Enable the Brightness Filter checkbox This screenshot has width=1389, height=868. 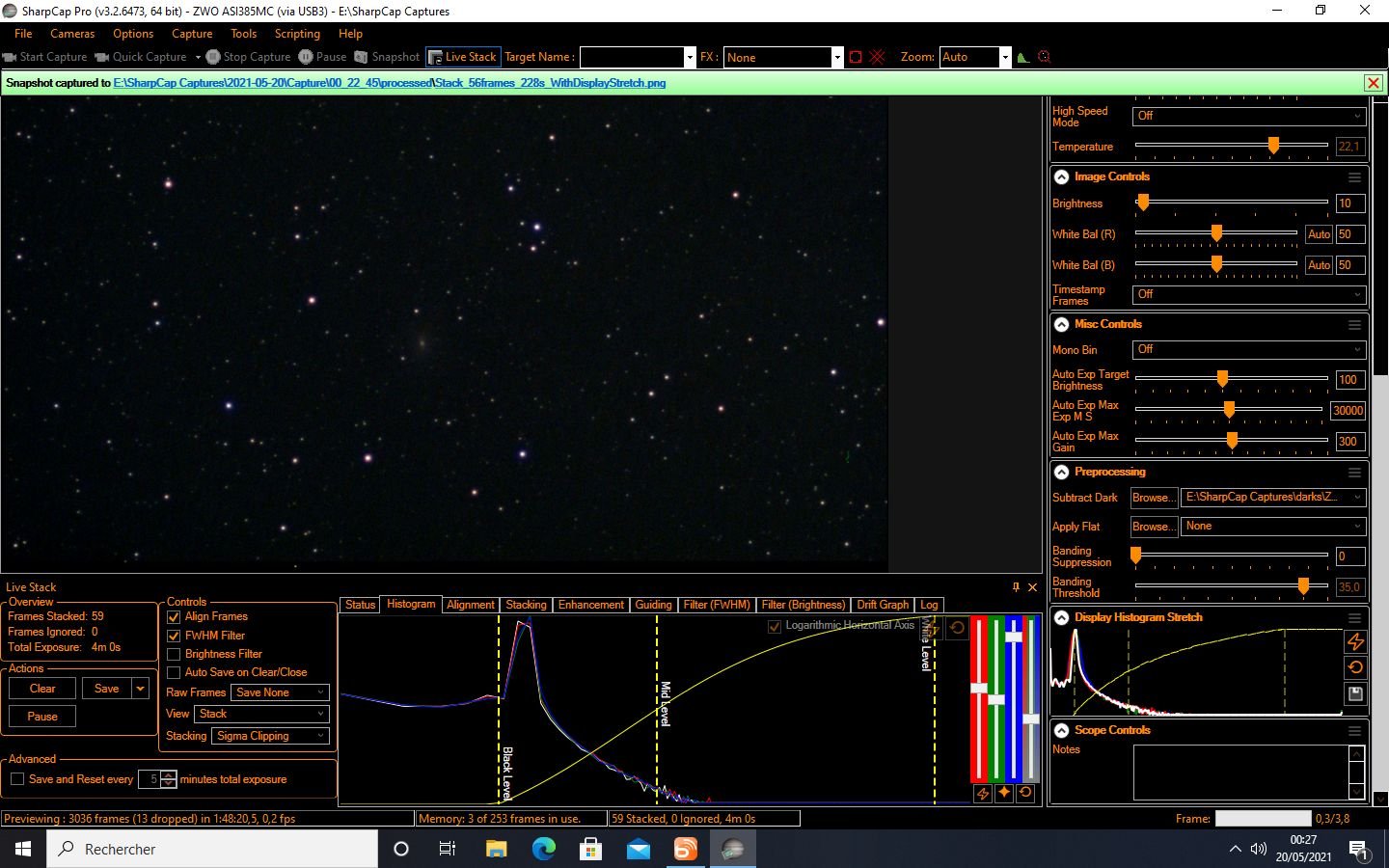tap(174, 654)
